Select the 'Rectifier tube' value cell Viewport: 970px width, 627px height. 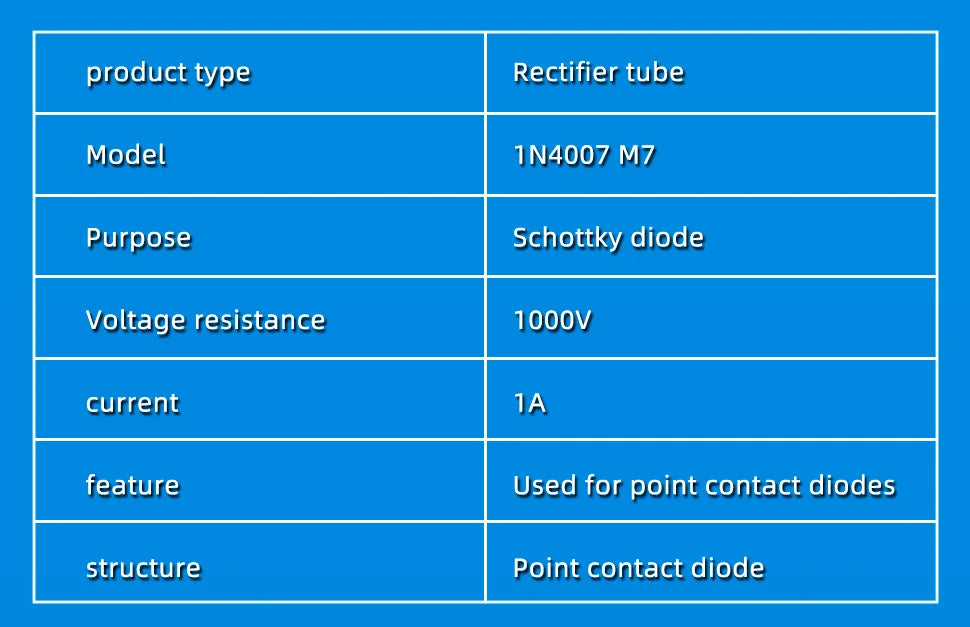click(598, 73)
